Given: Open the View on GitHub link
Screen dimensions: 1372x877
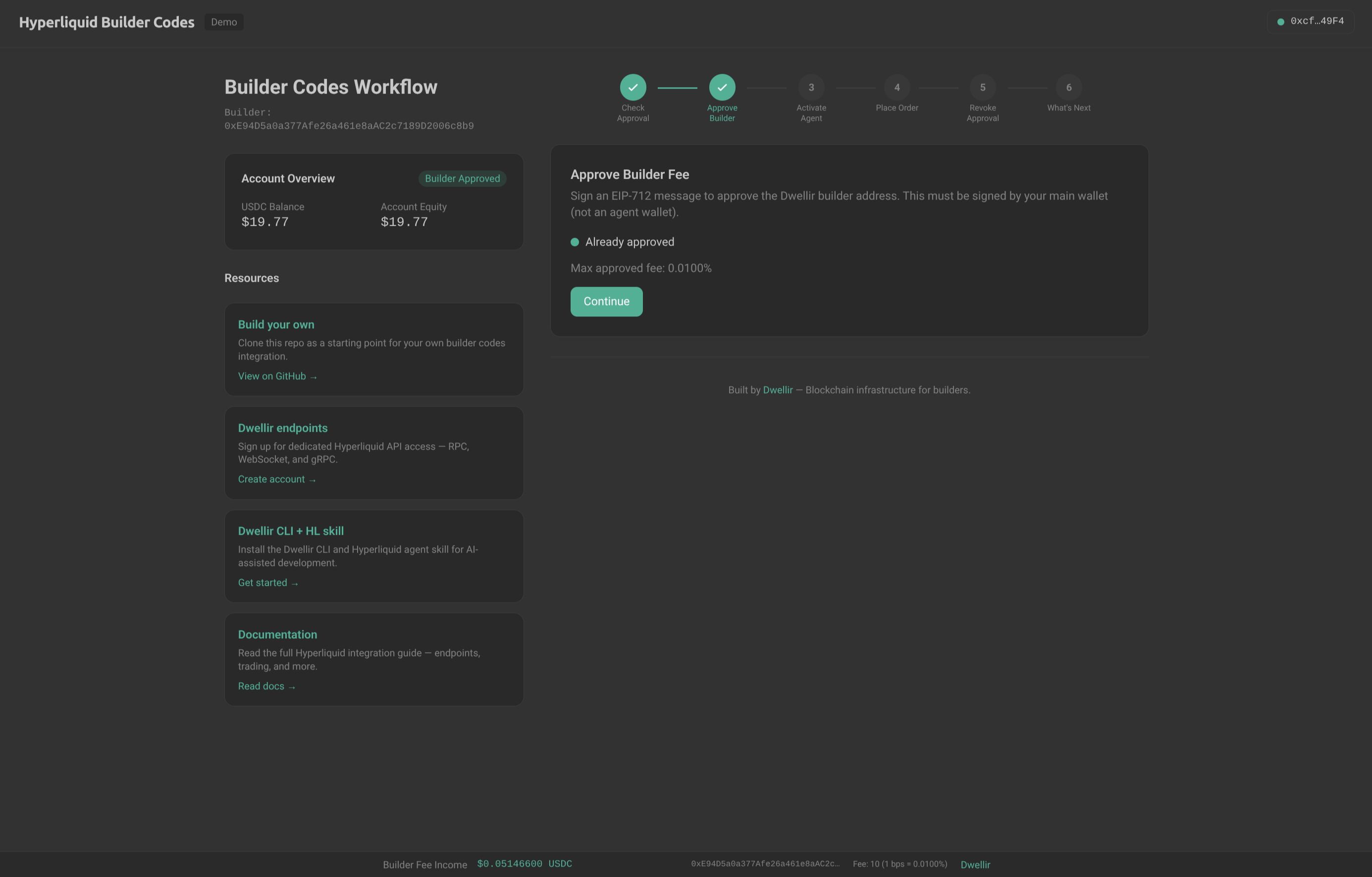Looking at the screenshot, I should click(277, 376).
